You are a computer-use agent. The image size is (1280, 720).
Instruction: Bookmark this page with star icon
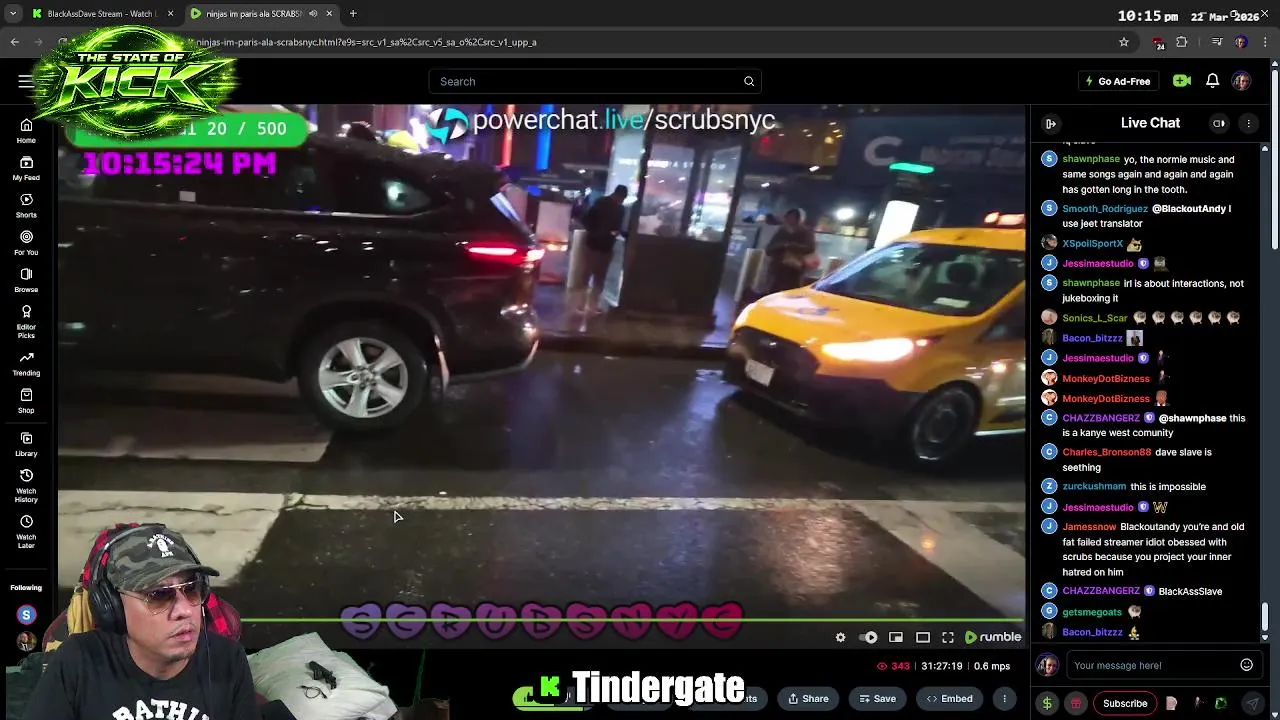pos(1124,42)
